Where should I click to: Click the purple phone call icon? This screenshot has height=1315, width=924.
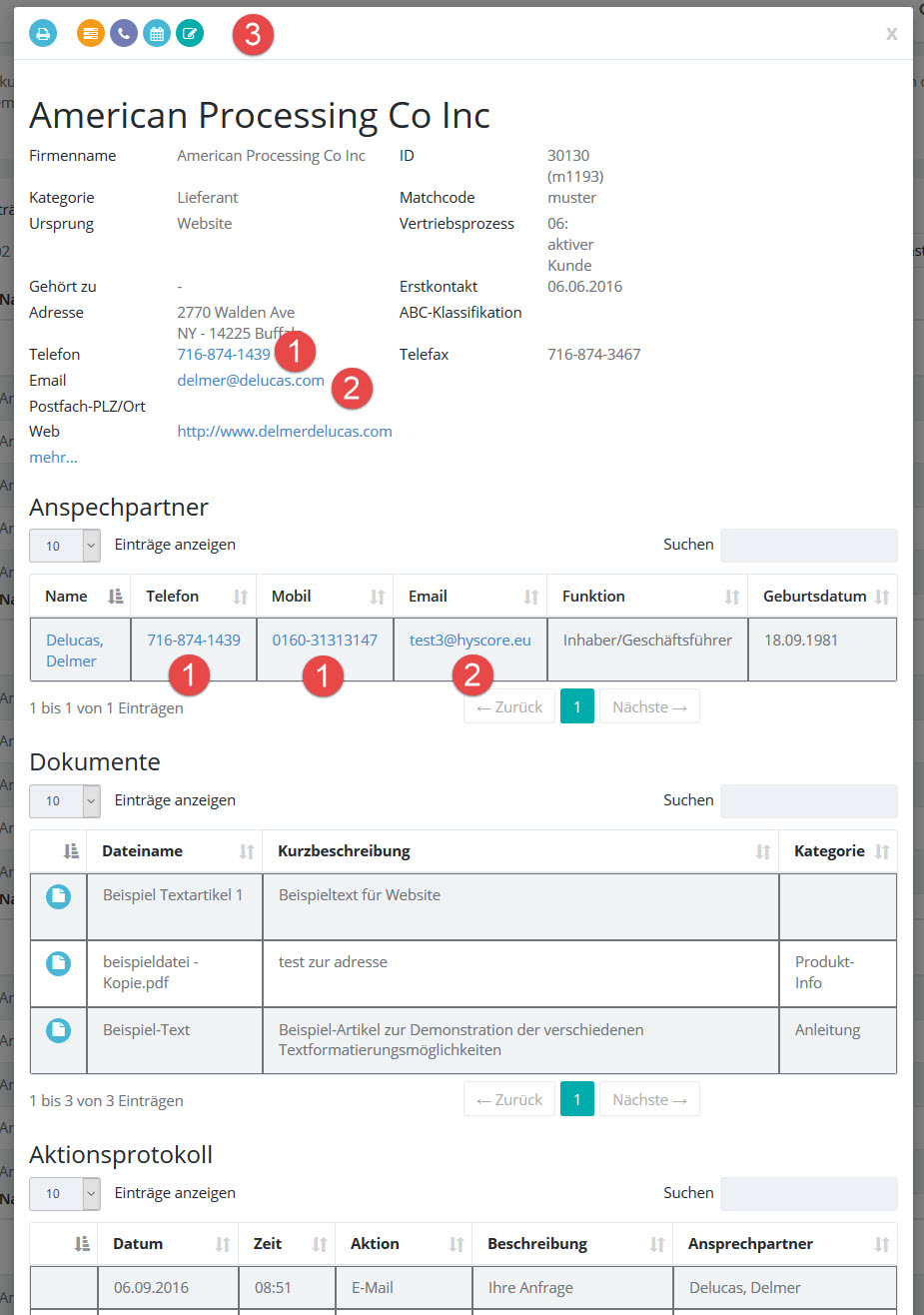(x=124, y=33)
